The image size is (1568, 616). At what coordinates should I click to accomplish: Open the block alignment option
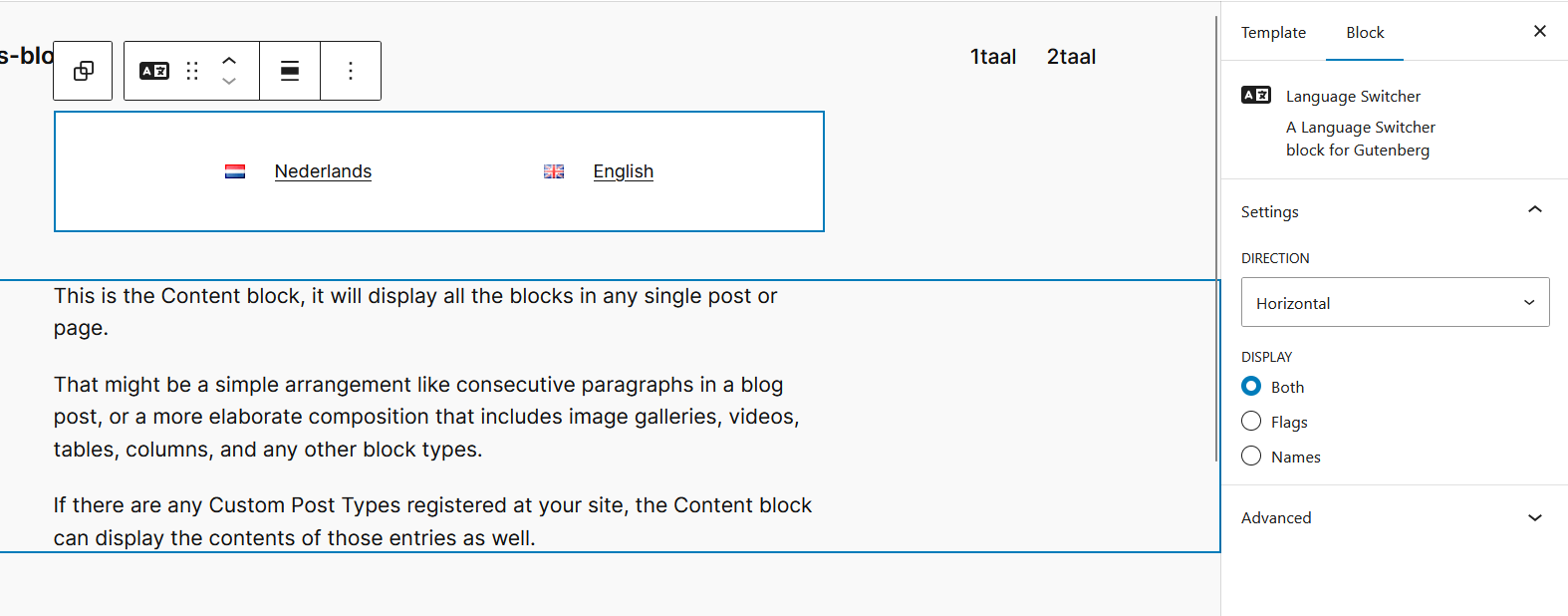tap(290, 71)
